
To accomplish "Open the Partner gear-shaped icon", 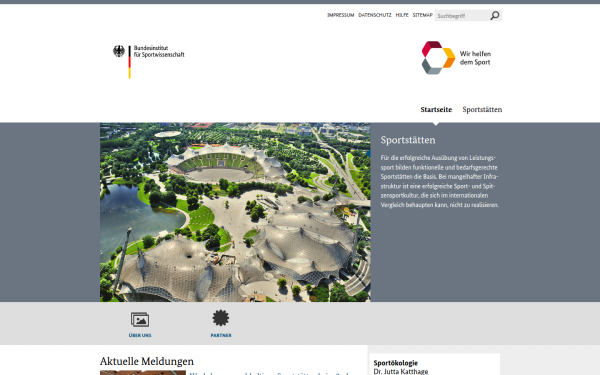I will pos(221,318).
